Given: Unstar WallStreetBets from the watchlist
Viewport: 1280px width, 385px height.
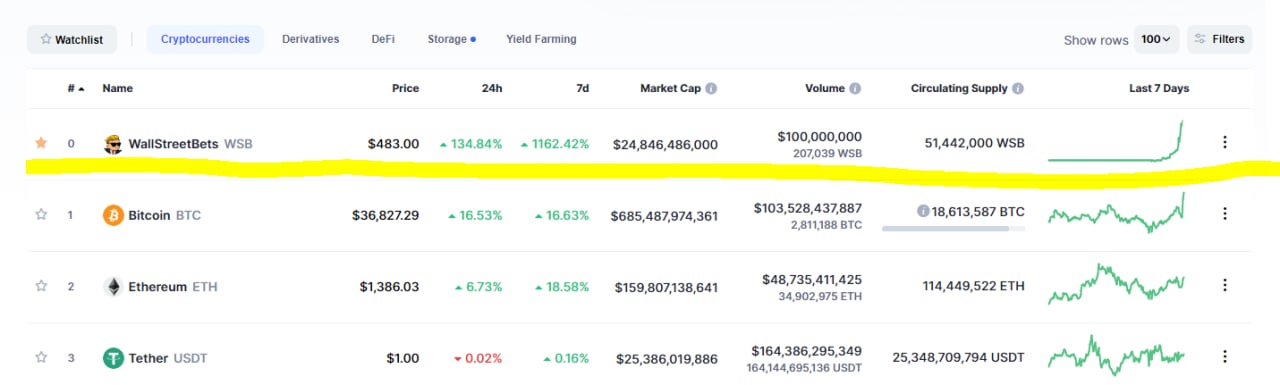Looking at the screenshot, I should point(41,143).
